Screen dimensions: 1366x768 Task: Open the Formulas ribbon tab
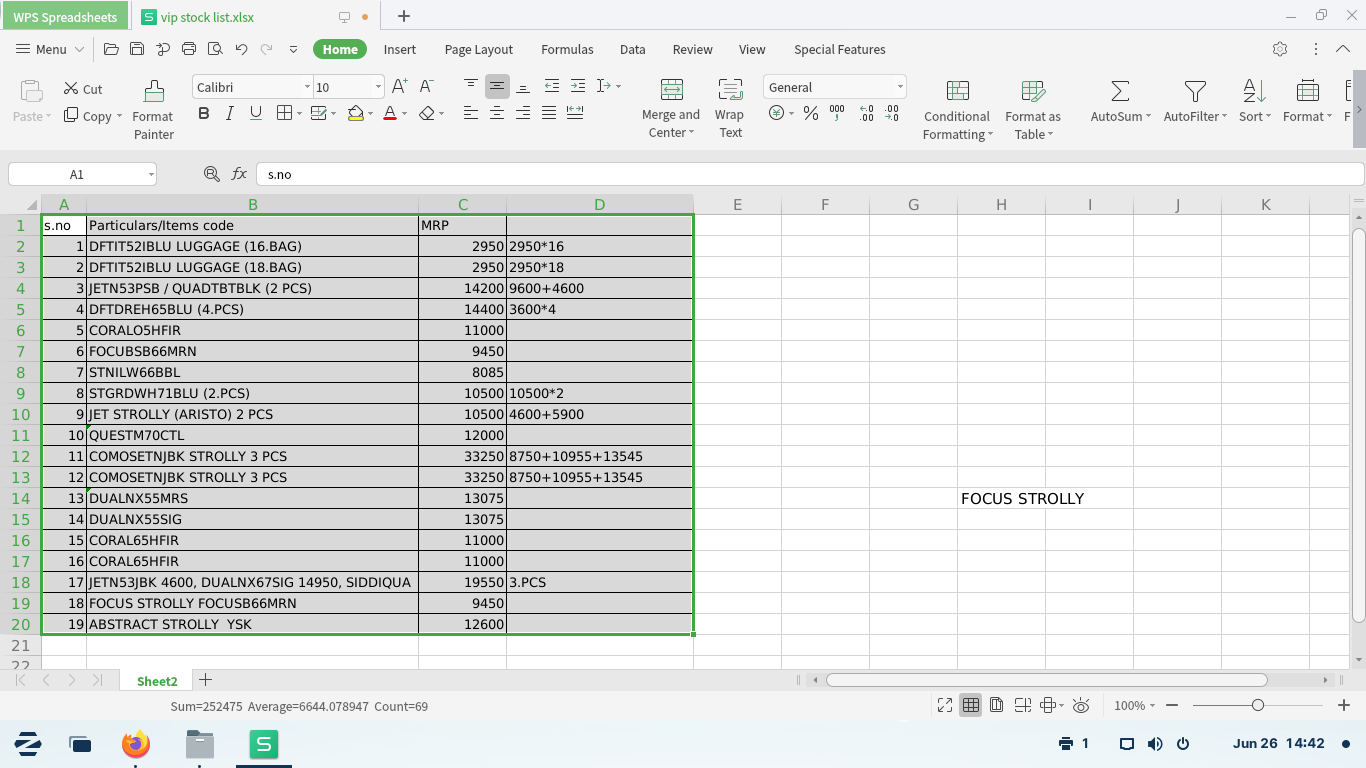(x=567, y=49)
